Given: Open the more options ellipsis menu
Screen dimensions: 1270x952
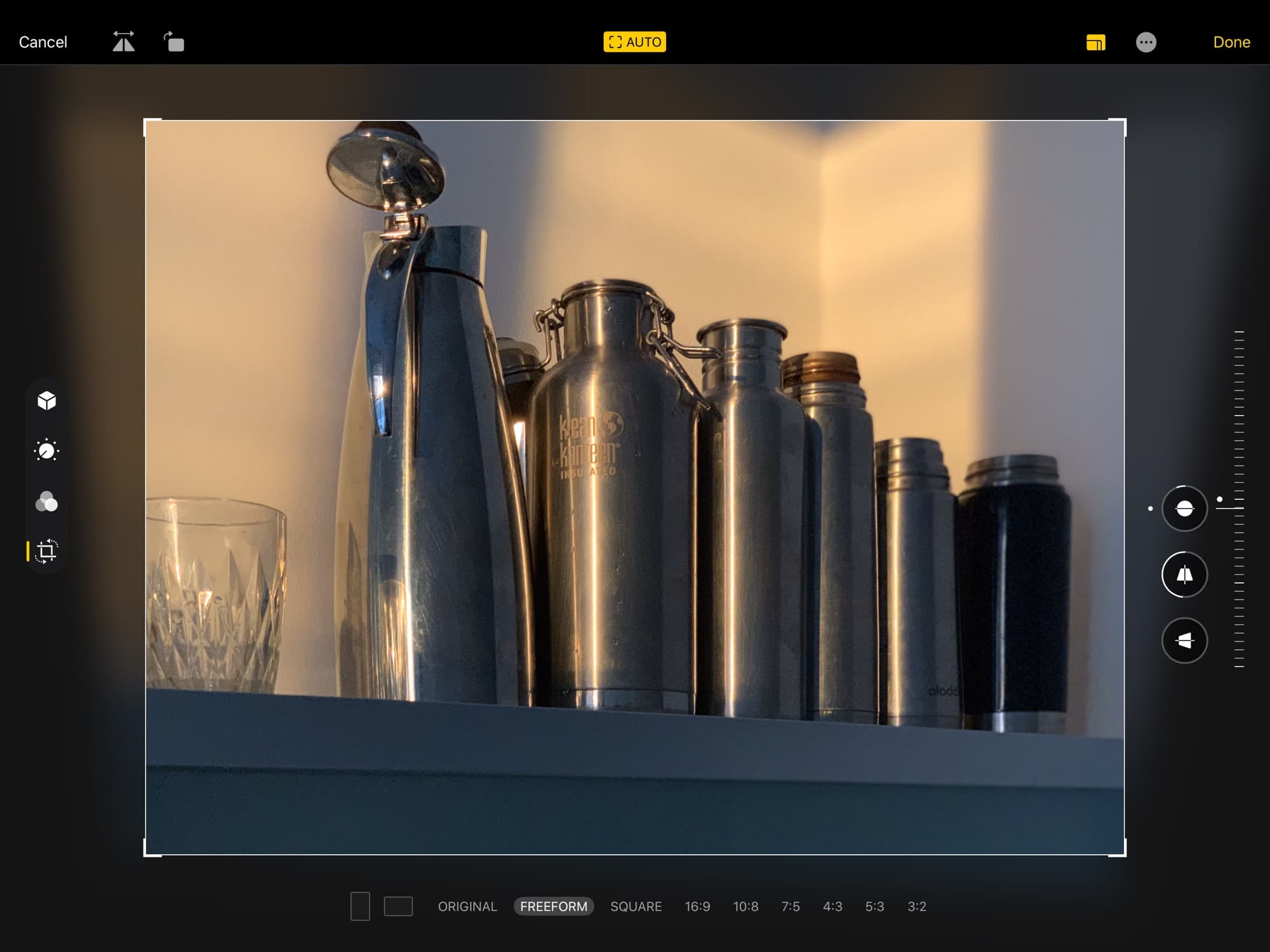Looking at the screenshot, I should point(1146,43).
